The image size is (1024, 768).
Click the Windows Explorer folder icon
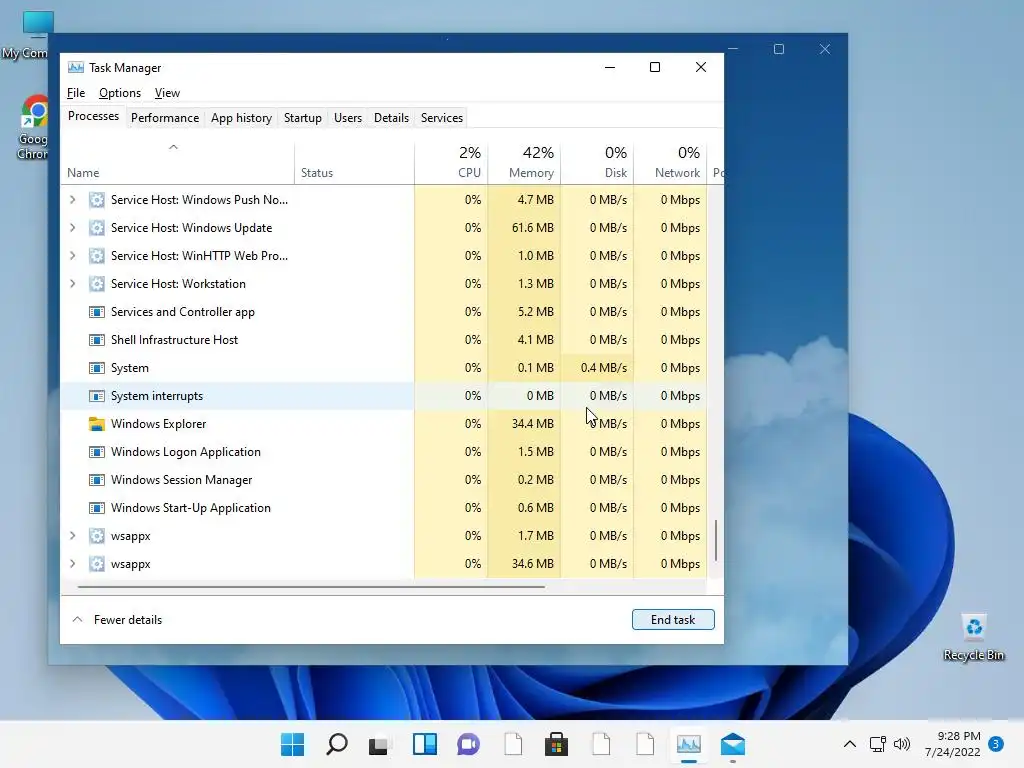tap(97, 424)
